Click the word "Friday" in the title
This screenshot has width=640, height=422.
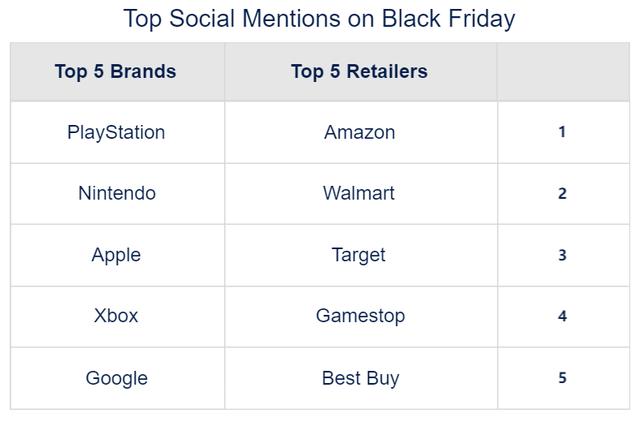tap(479, 18)
